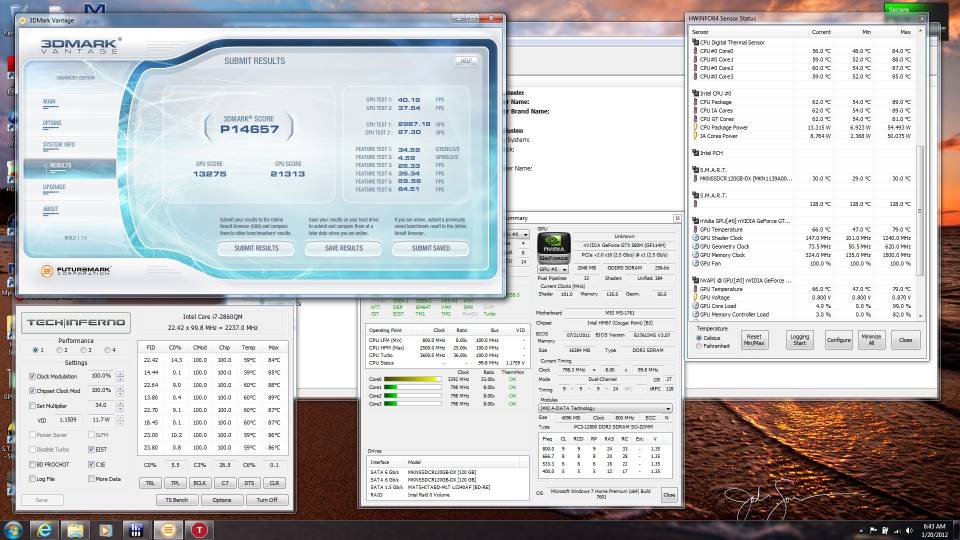Image resolution: width=960 pixels, height=540 pixels.
Task: Click SUBMIT SAVED button
Action: coord(430,249)
